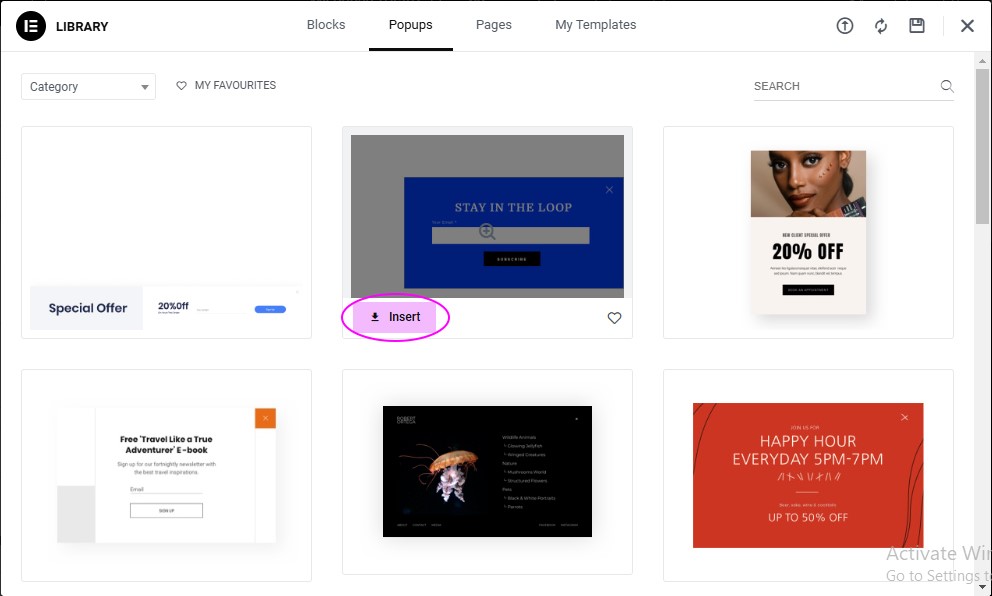The width and height of the screenshot is (992, 596).
Task: Go to My Templates tab
Action: click(595, 25)
